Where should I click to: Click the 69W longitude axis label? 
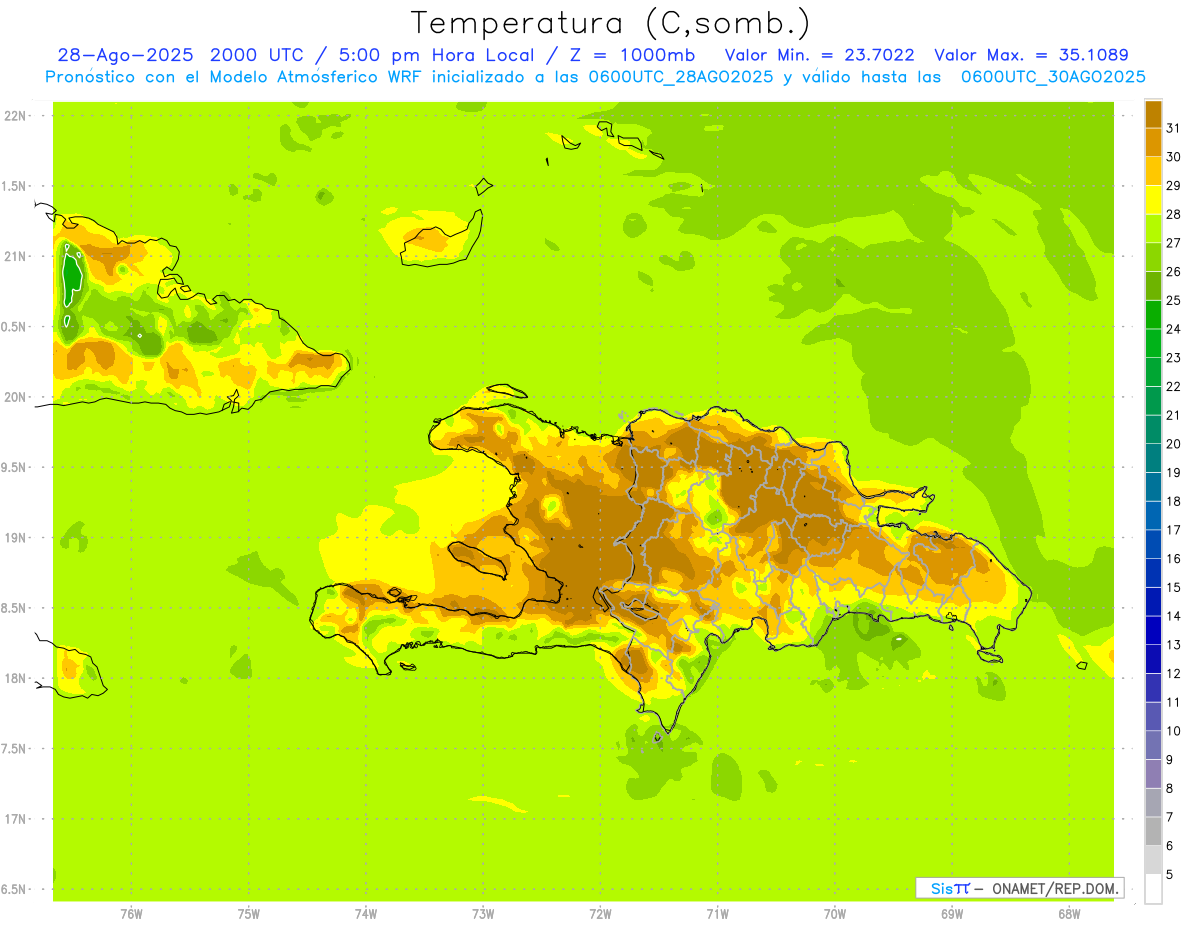[952, 914]
